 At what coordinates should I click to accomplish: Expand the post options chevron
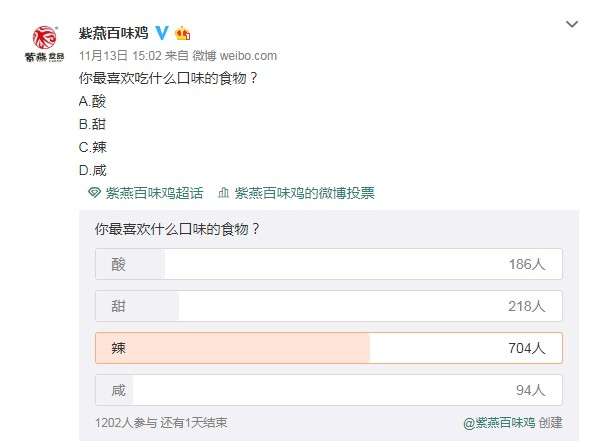[x=572, y=24]
